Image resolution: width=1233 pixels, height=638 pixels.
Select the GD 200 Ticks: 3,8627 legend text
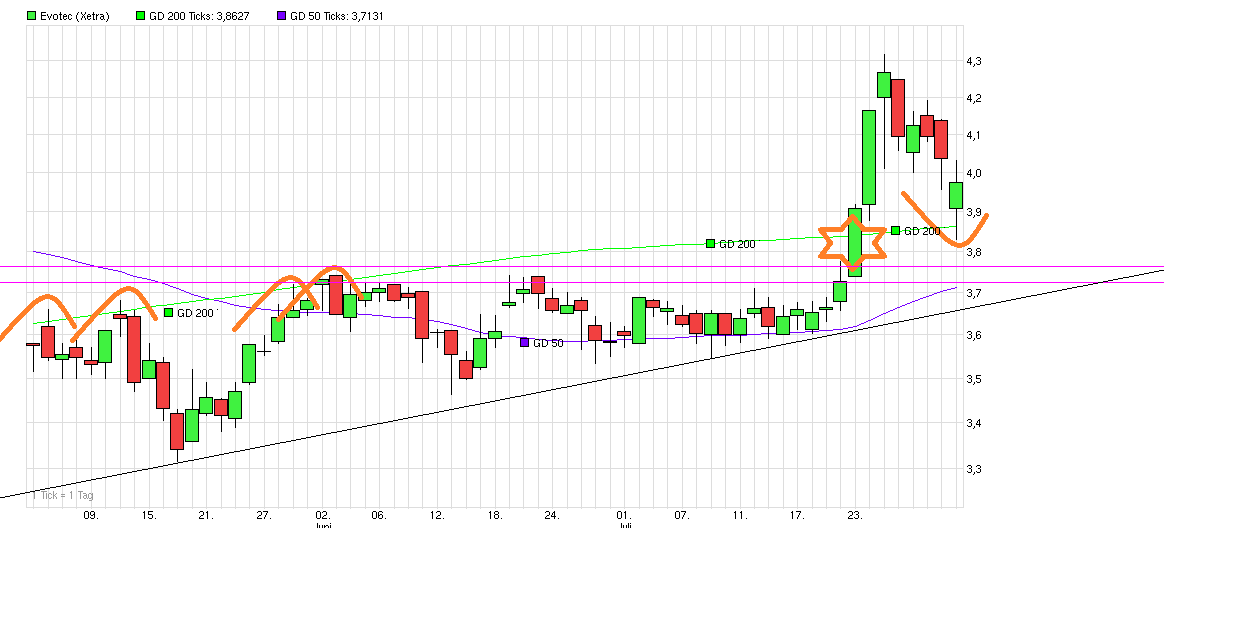(x=198, y=17)
